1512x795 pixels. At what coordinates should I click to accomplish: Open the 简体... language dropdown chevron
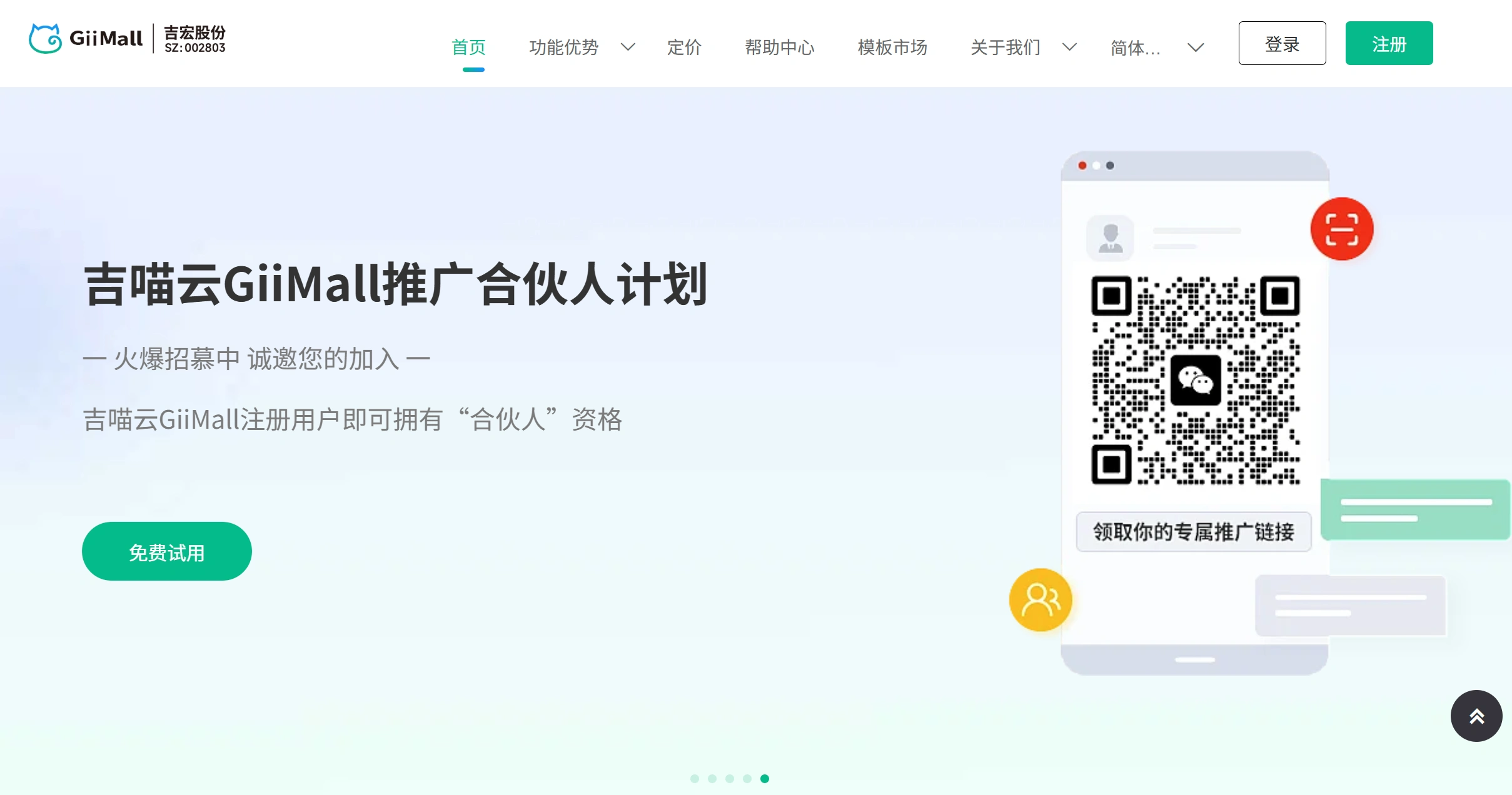[x=1196, y=47]
